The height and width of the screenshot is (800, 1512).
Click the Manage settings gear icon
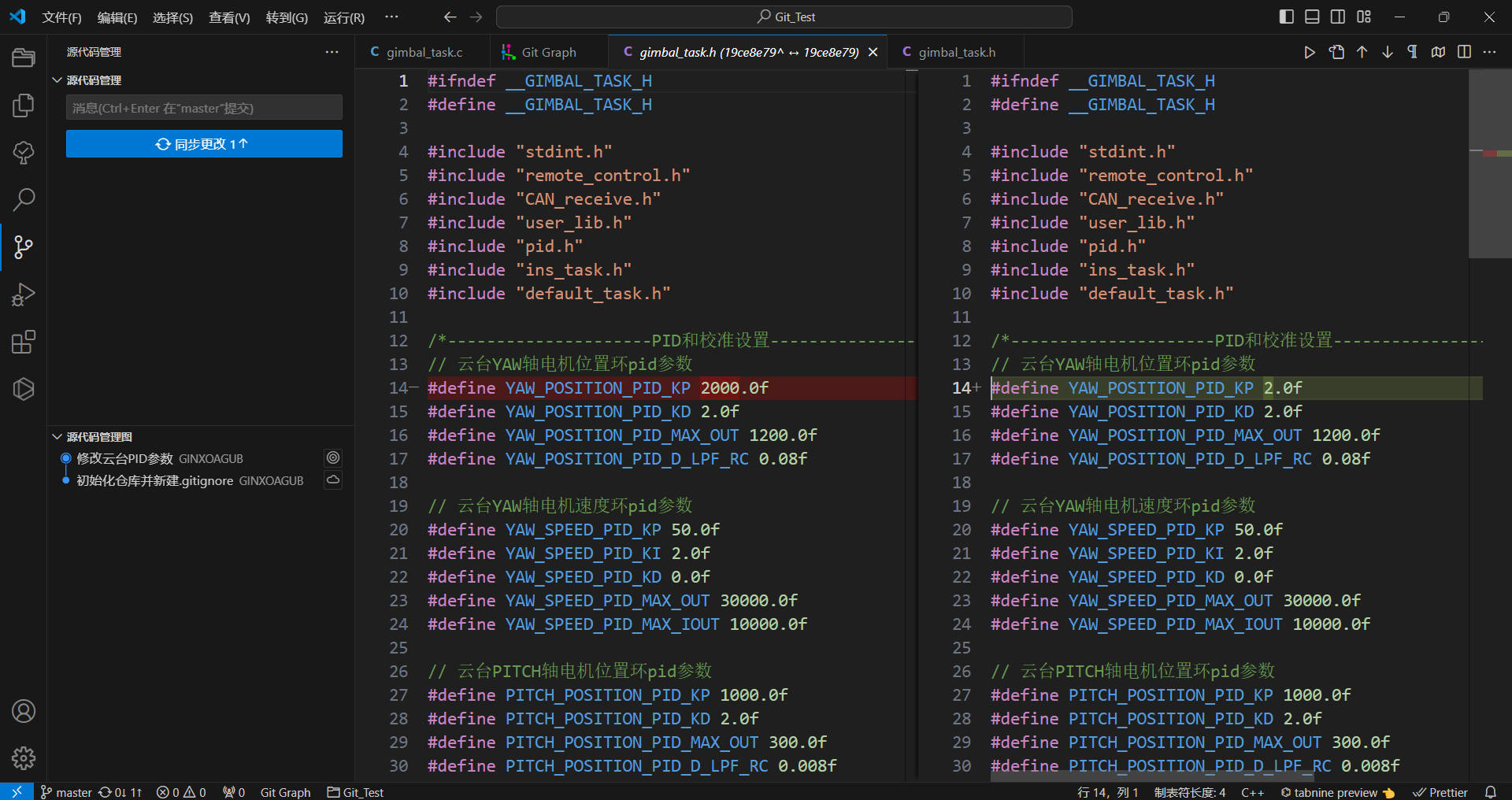(x=24, y=757)
